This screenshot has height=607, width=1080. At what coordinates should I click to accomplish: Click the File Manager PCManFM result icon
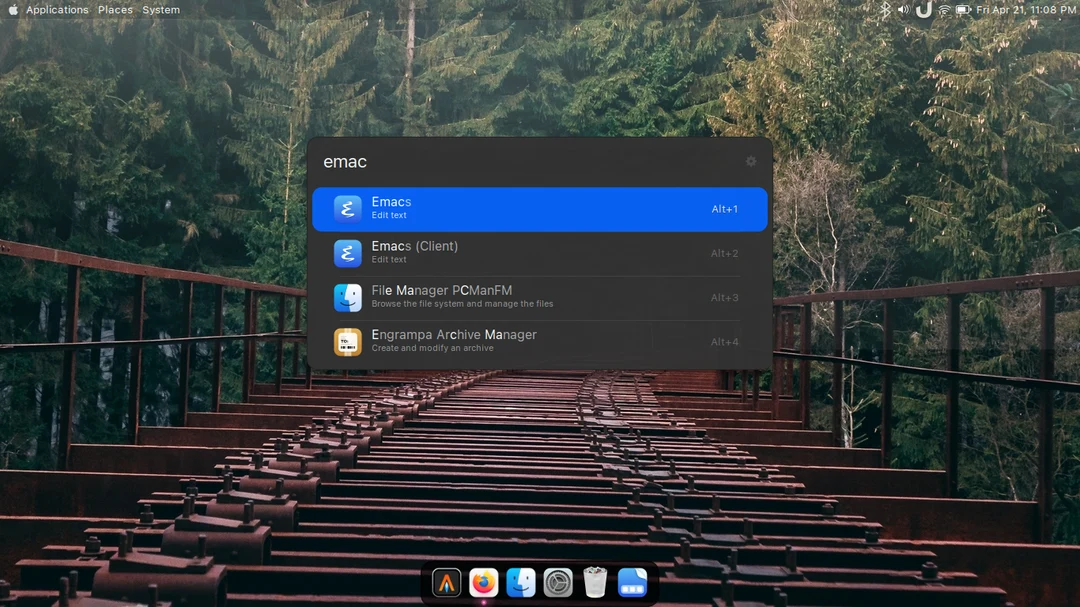[347, 297]
